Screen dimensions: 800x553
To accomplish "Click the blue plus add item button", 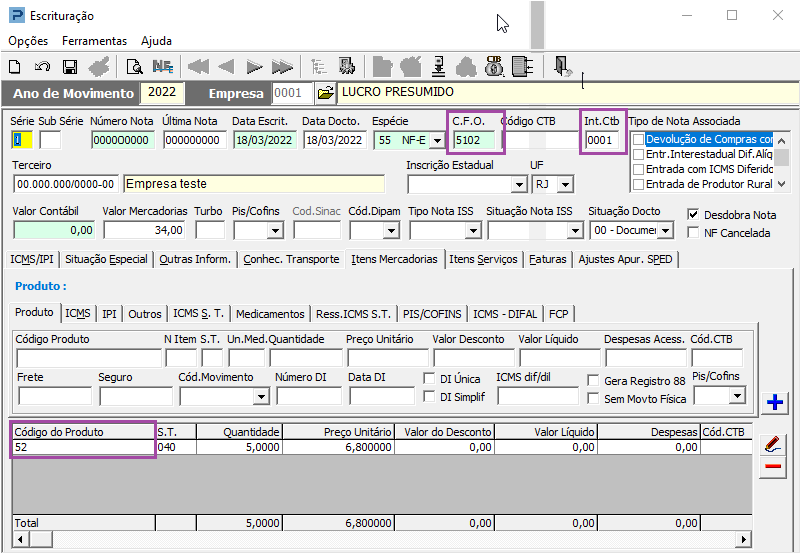I will (775, 403).
